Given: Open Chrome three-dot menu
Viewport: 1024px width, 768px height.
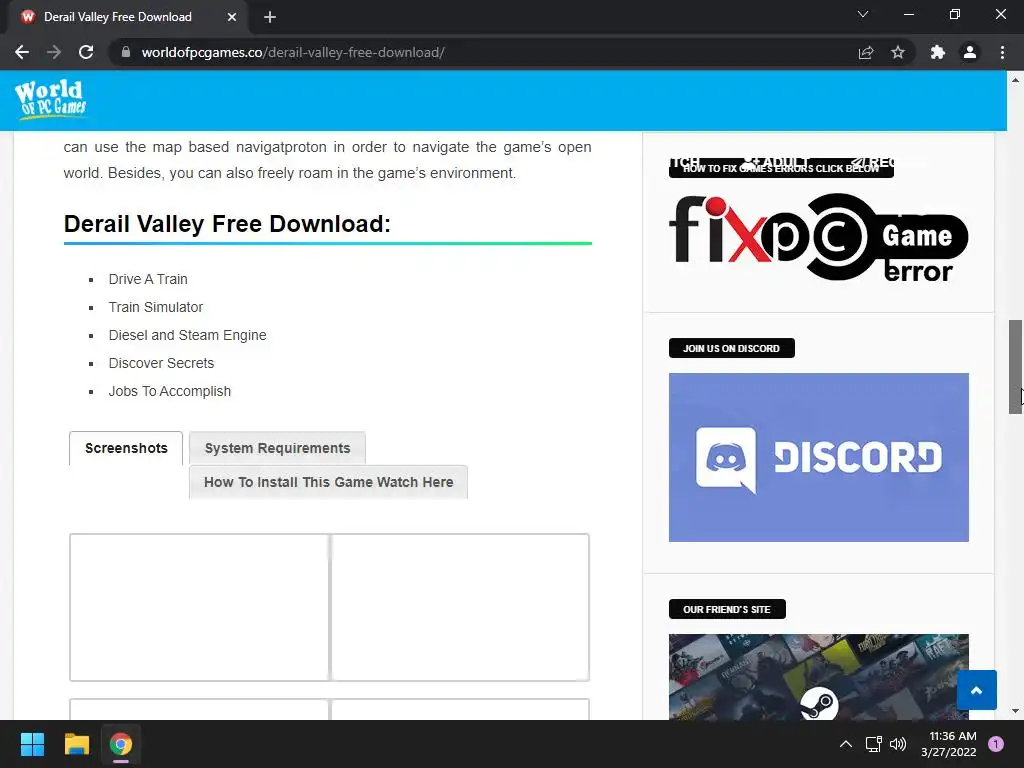Looking at the screenshot, I should (x=1002, y=52).
